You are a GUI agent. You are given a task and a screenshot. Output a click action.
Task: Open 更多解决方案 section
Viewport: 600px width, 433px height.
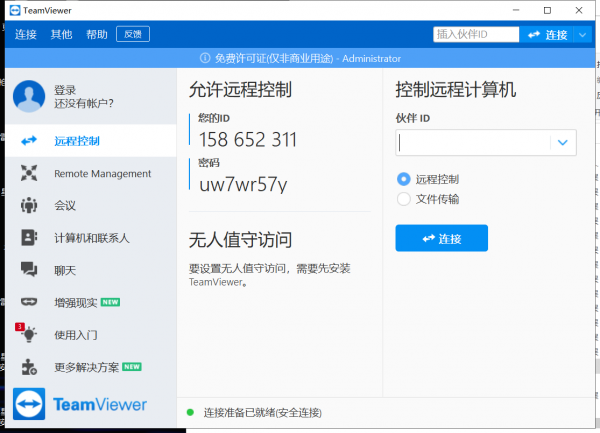click(91, 367)
